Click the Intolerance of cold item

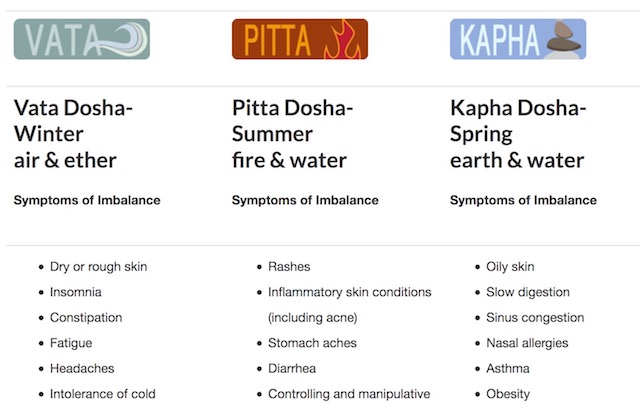pos(102,394)
